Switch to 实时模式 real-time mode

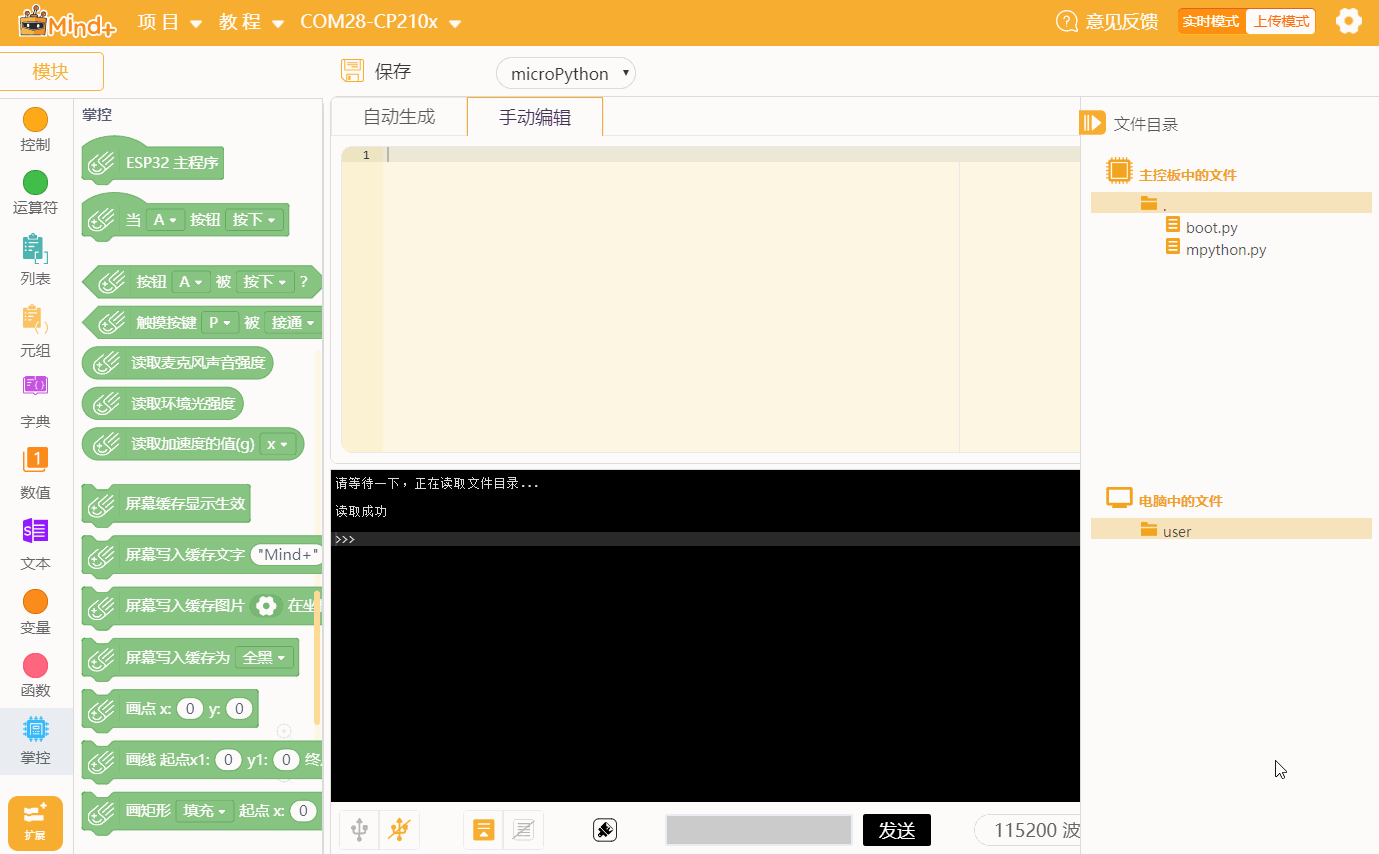click(x=1211, y=21)
